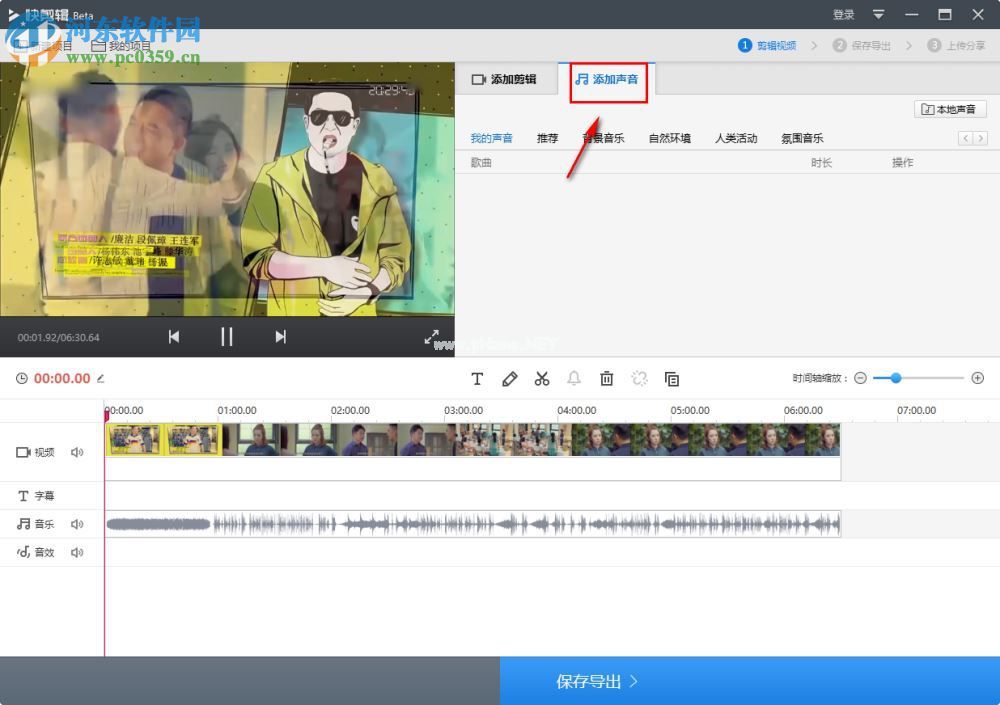The height and width of the screenshot is (705, 1000).
Task: Mute the 视频 video track speaker
Action: point(77,451)
